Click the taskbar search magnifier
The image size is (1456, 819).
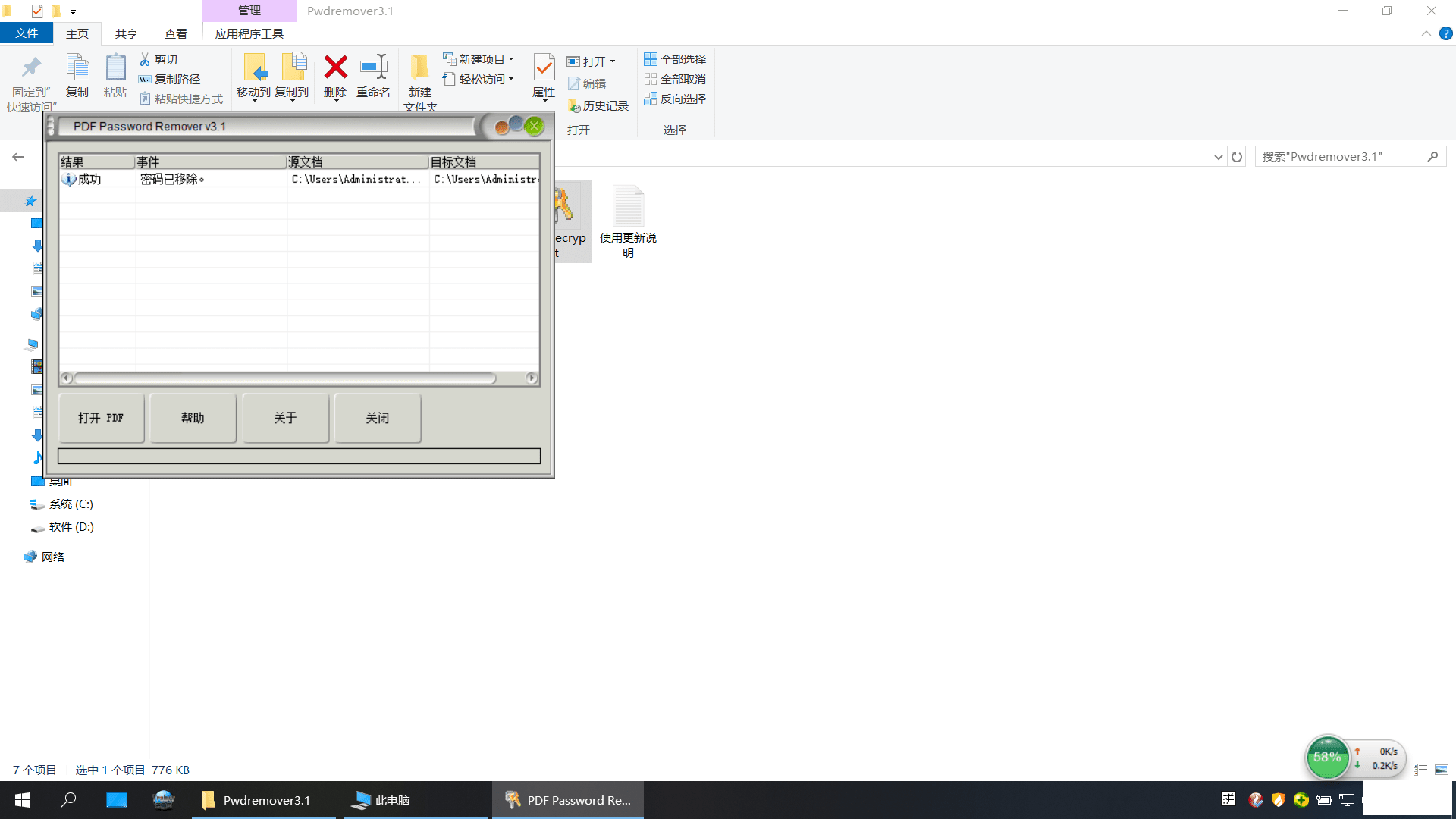point(68,800)
